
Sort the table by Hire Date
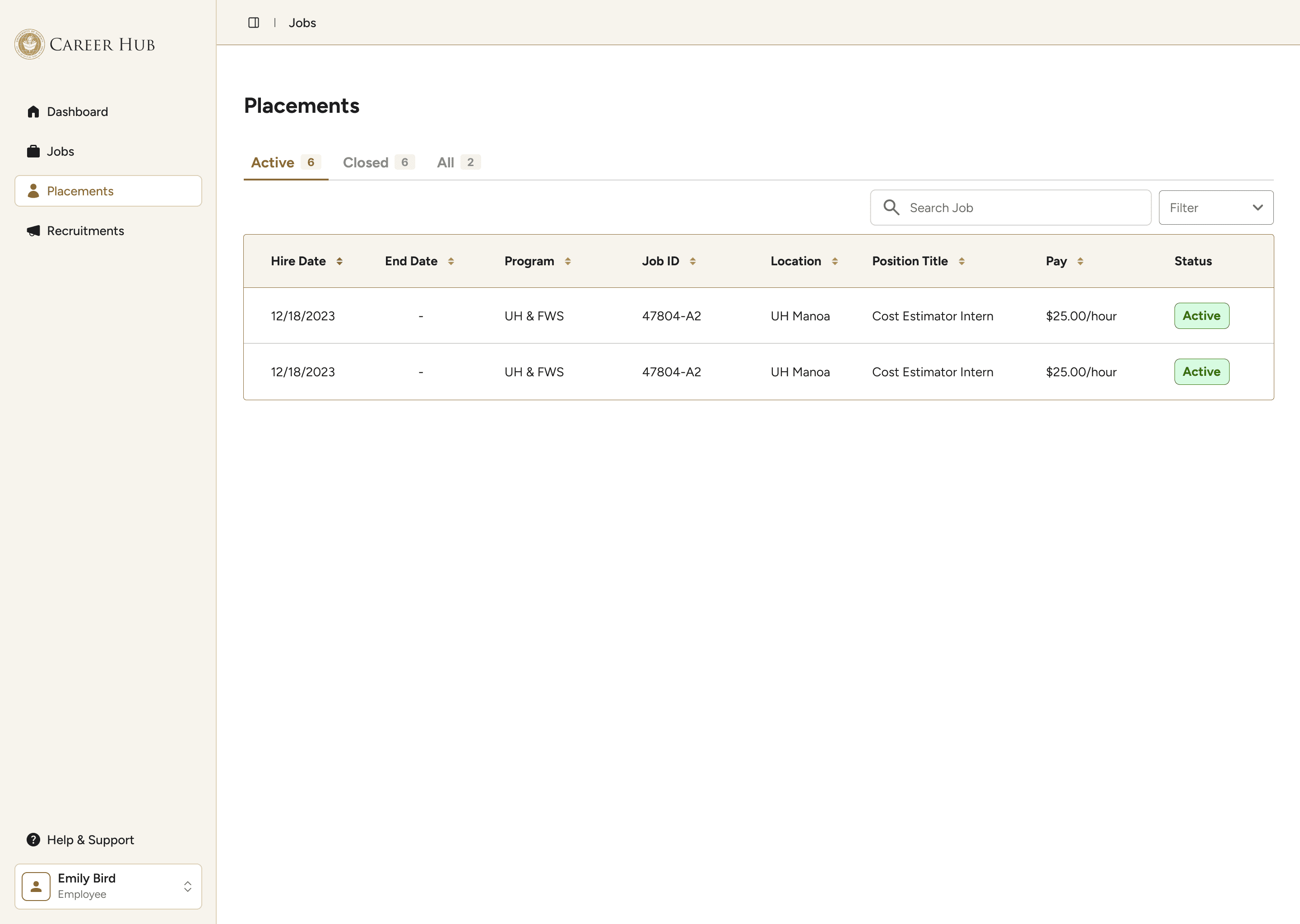[x=339, y=261]
